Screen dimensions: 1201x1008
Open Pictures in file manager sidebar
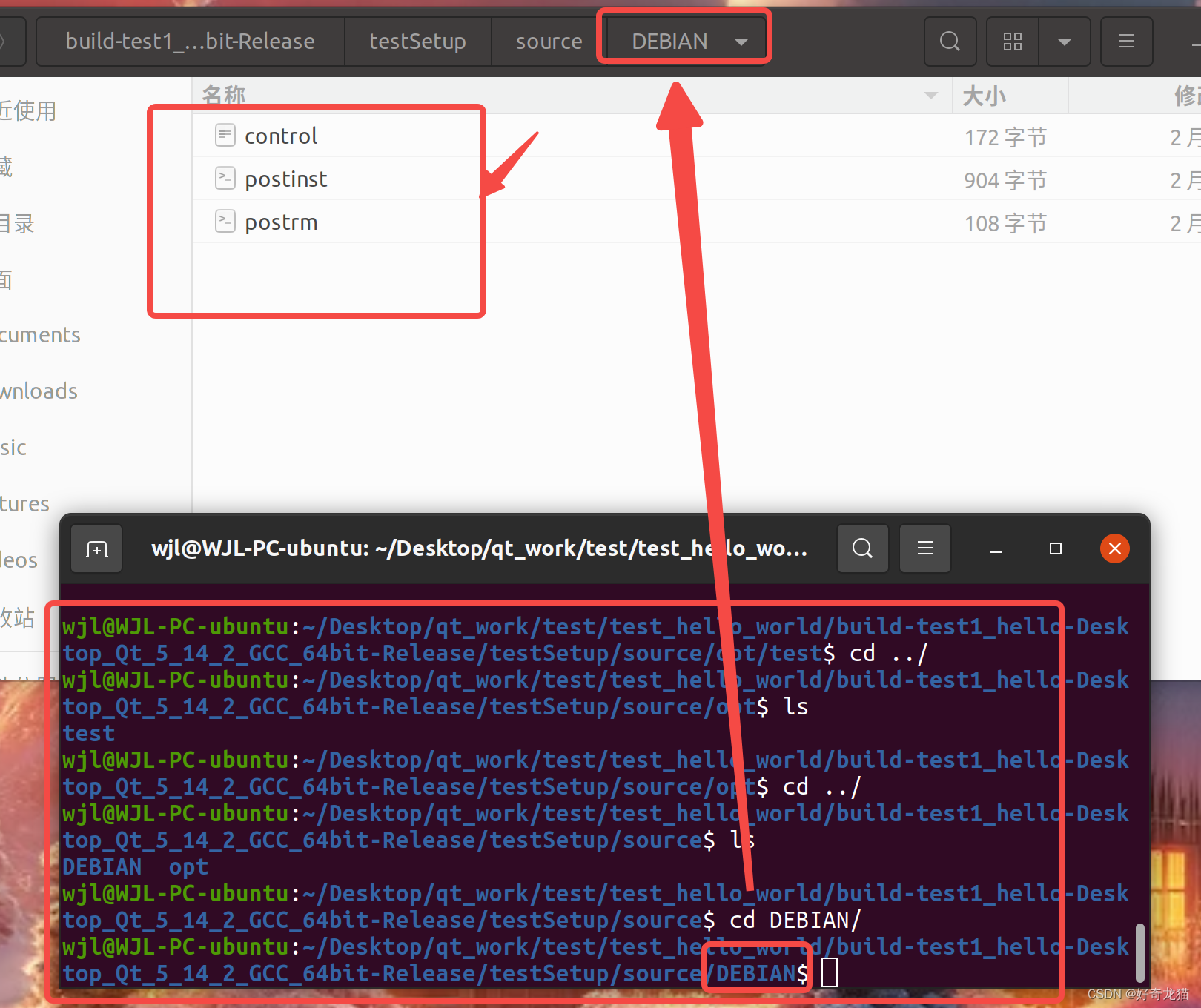(24, 504)
